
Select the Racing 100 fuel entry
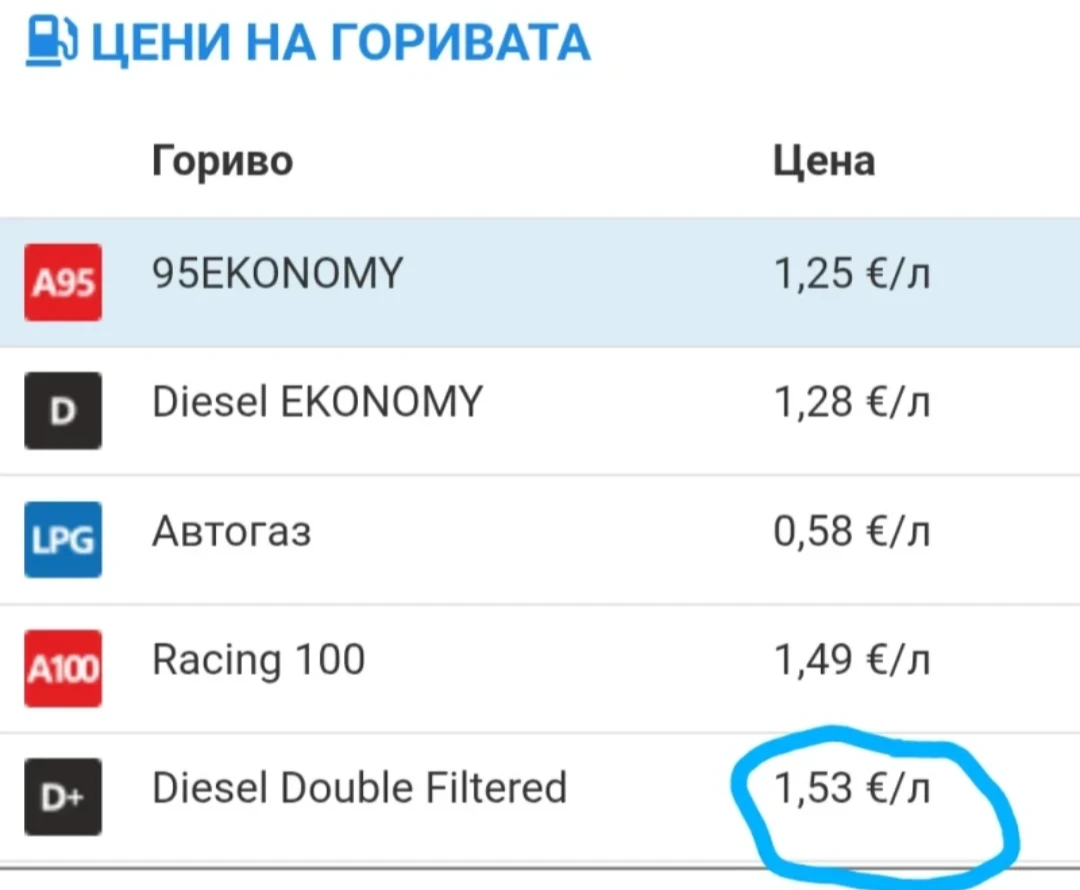pos(258,658)
